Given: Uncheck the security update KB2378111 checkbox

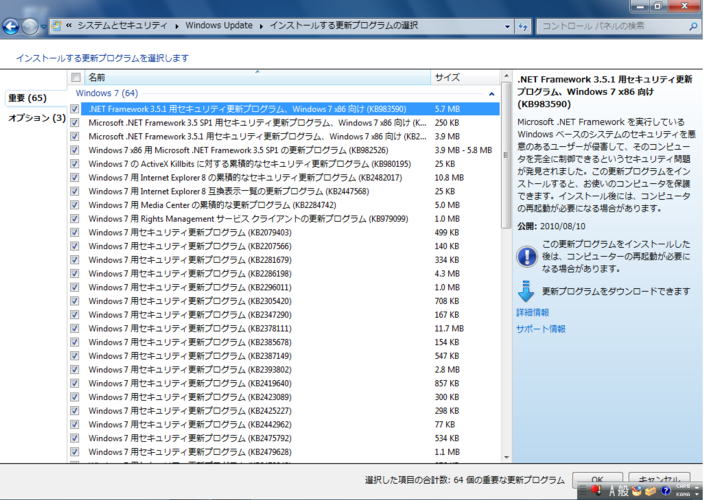Looking at the screenshot, I should click(75, 328).
